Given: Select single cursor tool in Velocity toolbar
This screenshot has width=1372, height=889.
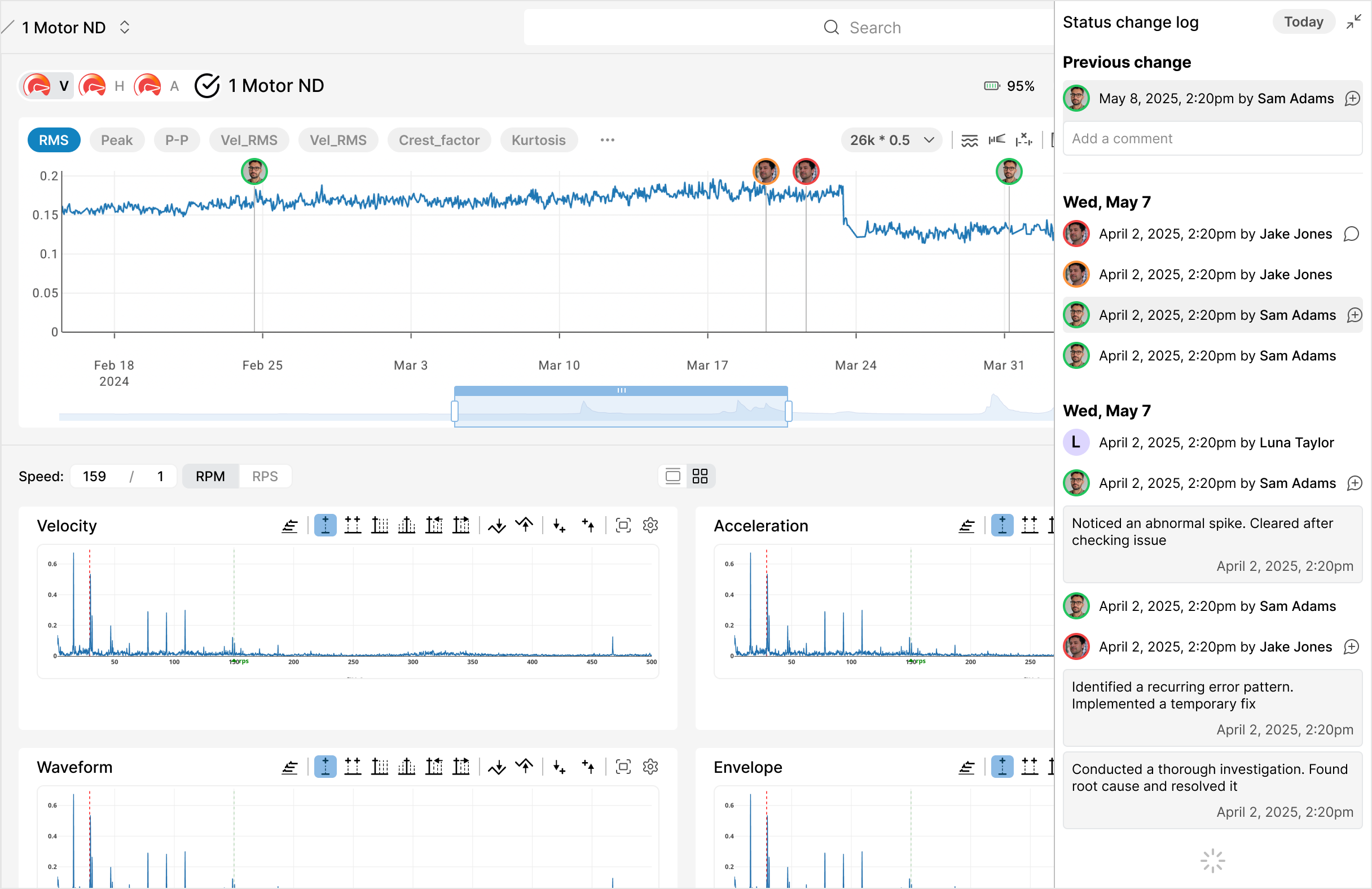Looking at the screenshot, I should [x=325, y=525].
